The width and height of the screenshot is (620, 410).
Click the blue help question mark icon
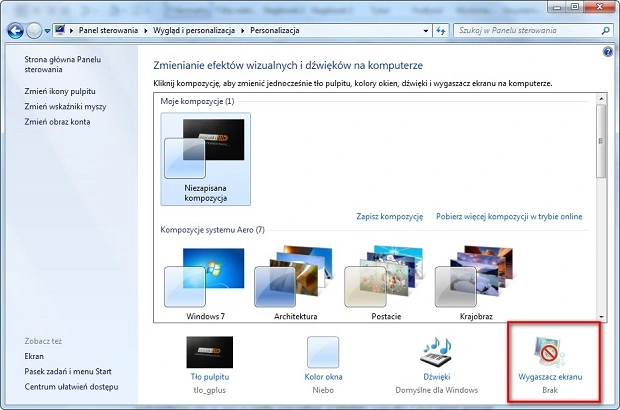[608, 51]
